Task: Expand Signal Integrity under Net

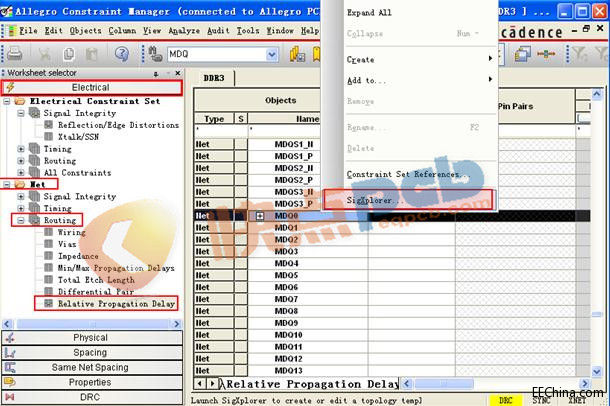Action: [x=21, y=196]
